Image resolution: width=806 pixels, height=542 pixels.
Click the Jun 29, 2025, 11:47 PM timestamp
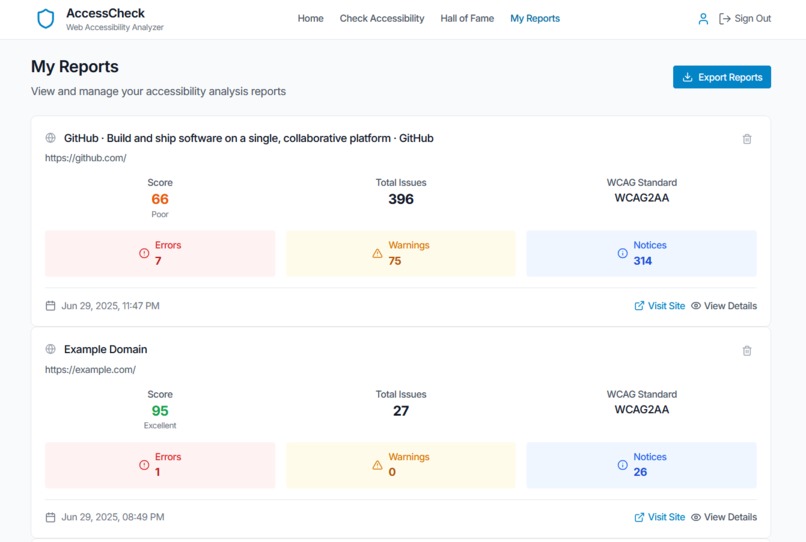[111, 306]
